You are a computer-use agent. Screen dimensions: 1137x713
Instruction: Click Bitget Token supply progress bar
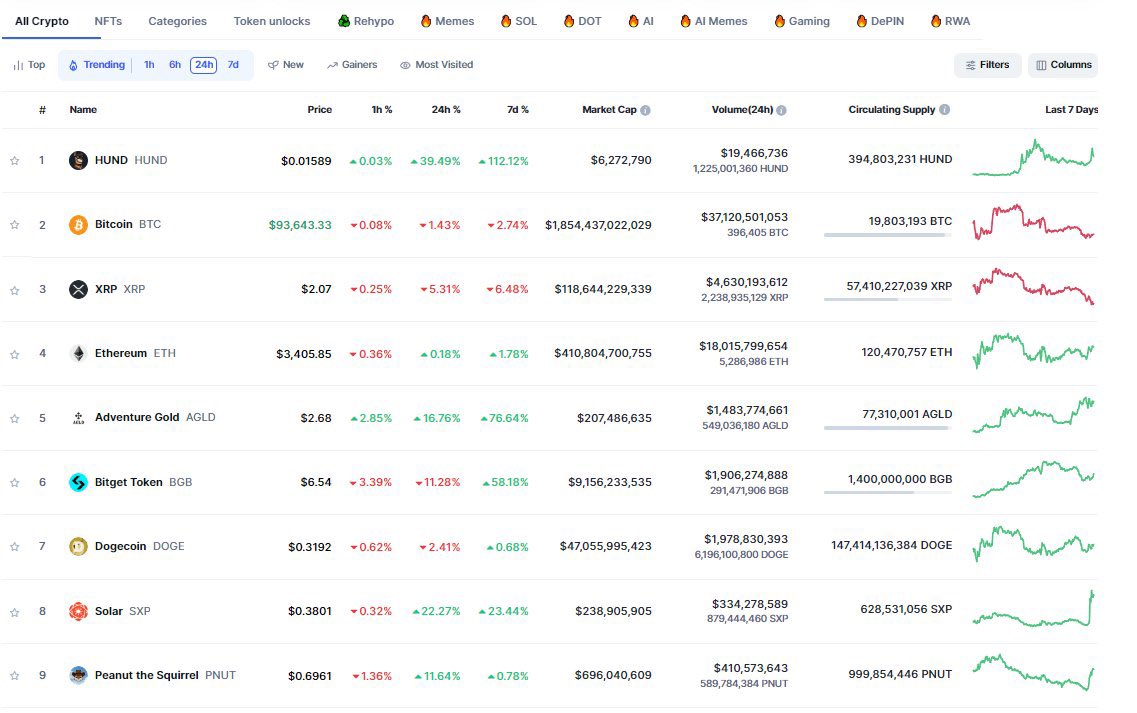tap(888, 492)
